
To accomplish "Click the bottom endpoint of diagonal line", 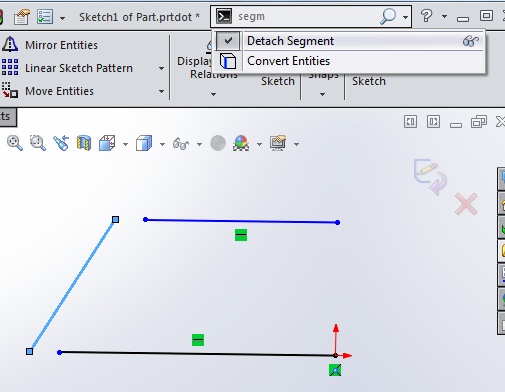I will [x=30, y=351].
